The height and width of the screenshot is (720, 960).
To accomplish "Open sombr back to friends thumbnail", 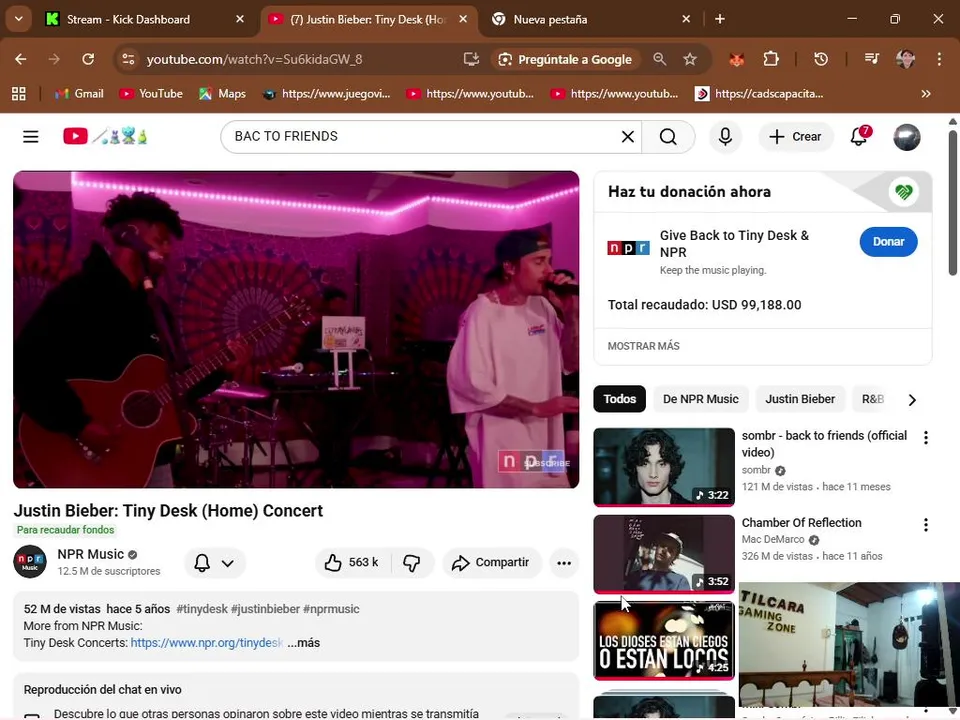I will tap(664, 467).
